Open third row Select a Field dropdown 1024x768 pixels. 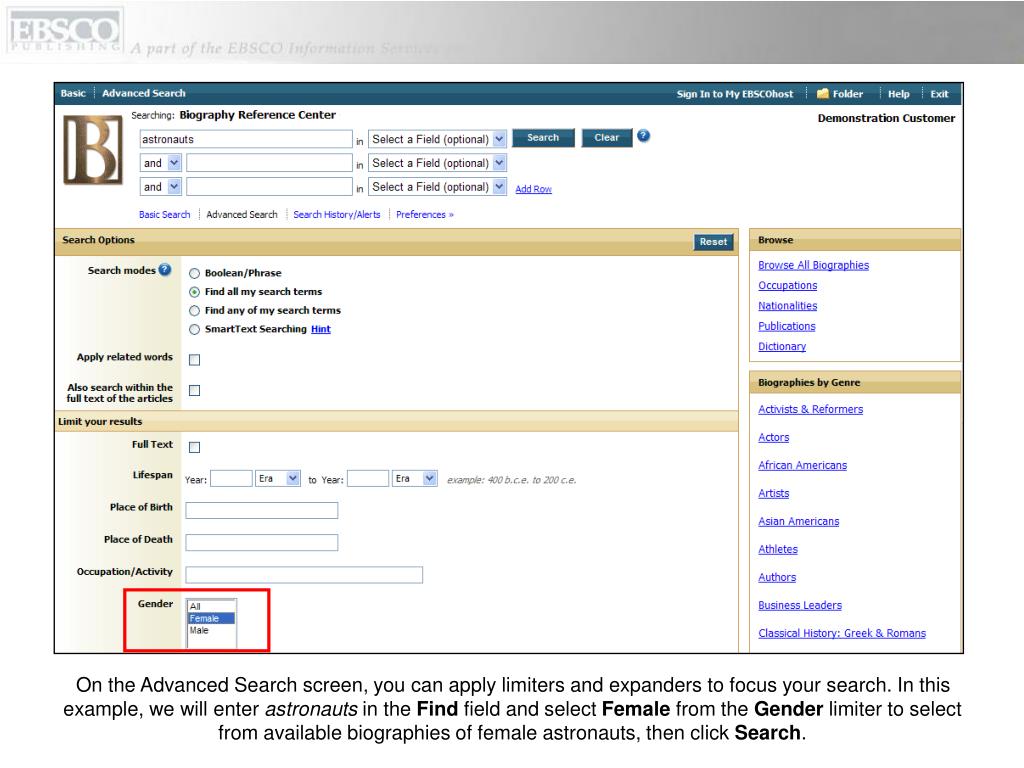[438, 187]
